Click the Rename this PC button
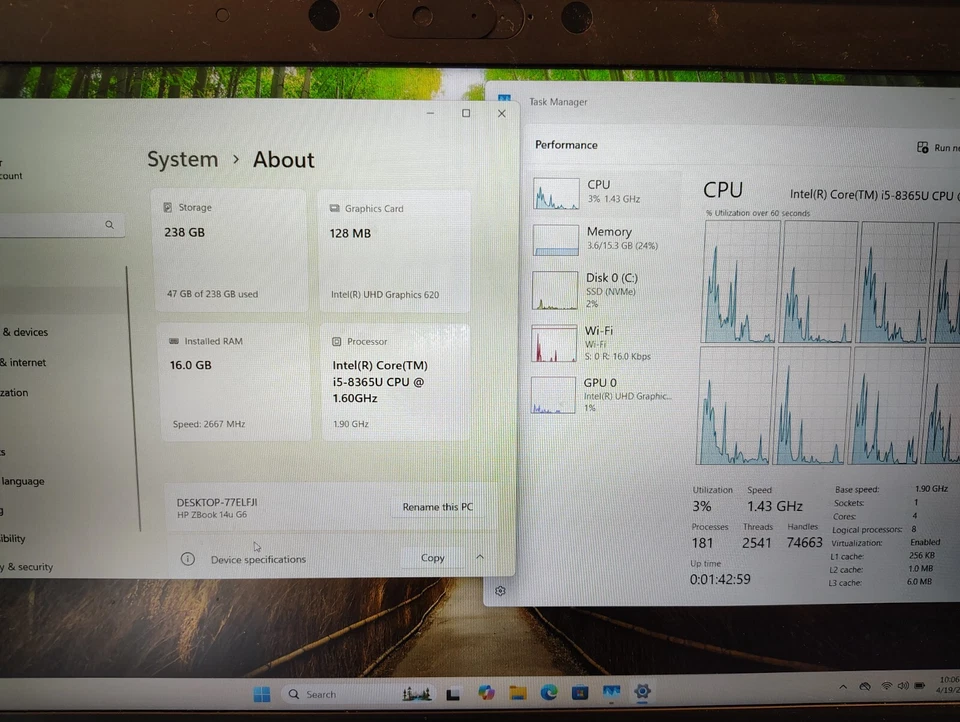The height and width of the screenshot is (722, 960). coord(437,506)
